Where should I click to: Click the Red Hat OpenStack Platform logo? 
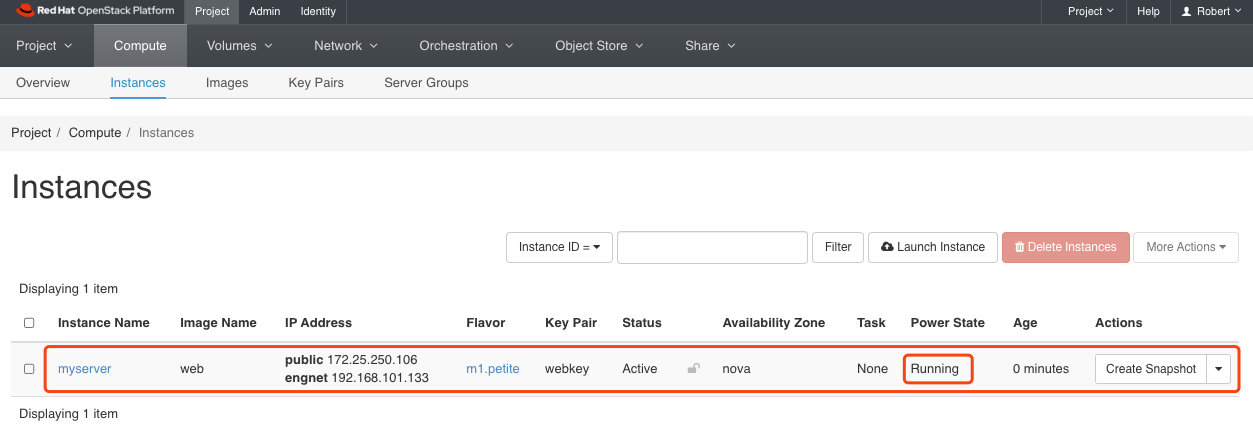(x=95, y=12)
